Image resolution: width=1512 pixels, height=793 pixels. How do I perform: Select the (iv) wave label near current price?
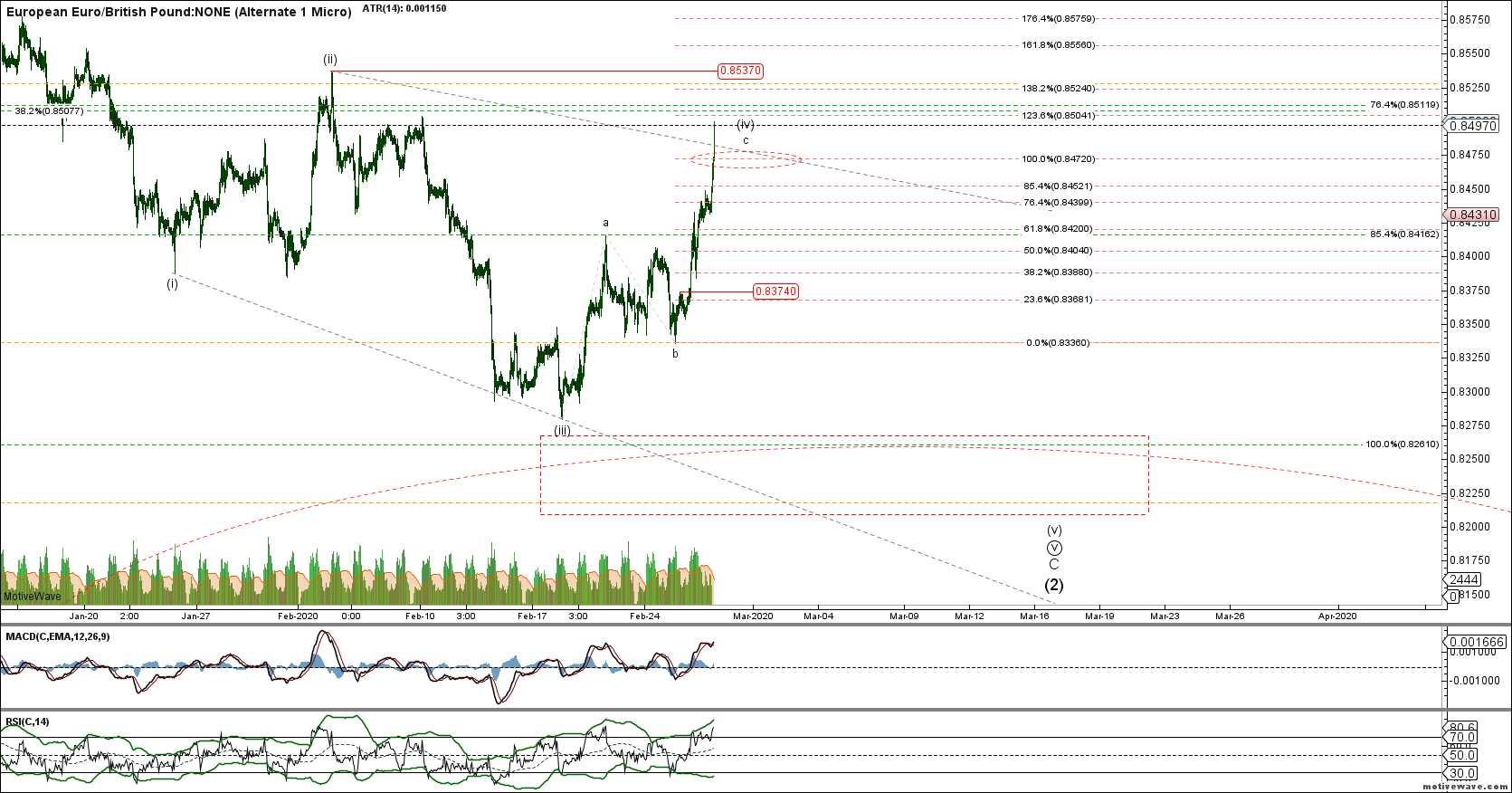coord(745,124)
